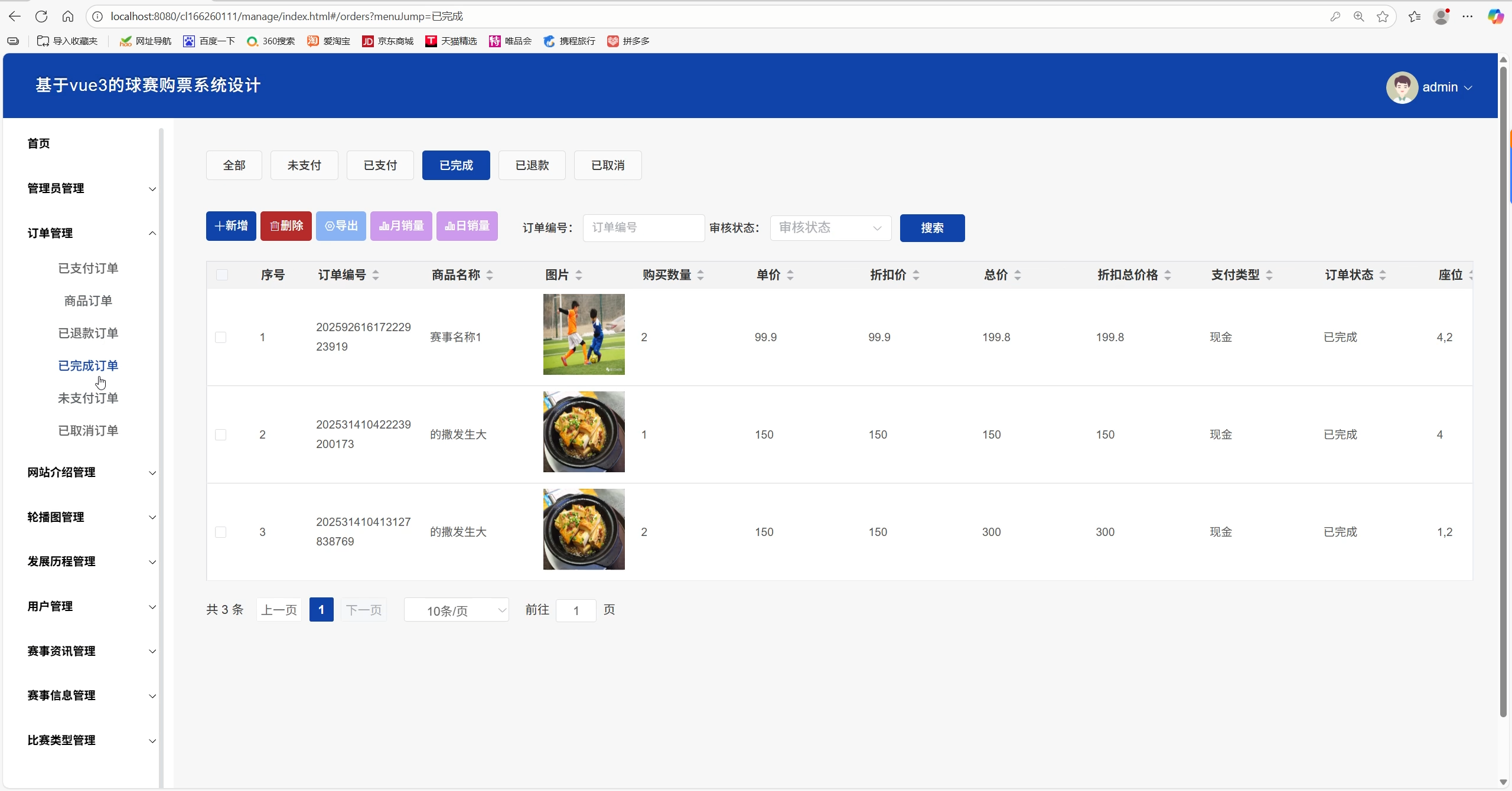Screen dimensions: 1512x791
Task: Click the red 删除 button
Action: pyautogui.click(x=286, y=226)
